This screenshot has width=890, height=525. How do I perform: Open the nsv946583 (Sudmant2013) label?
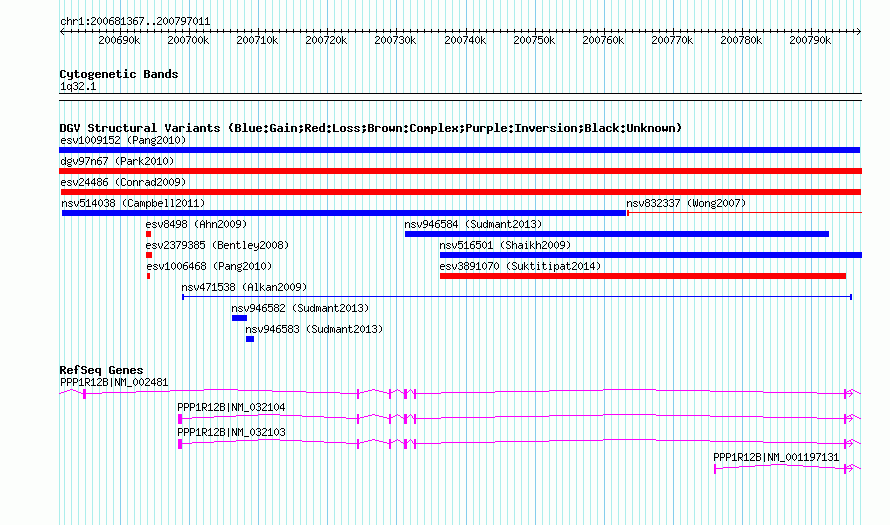314,329
